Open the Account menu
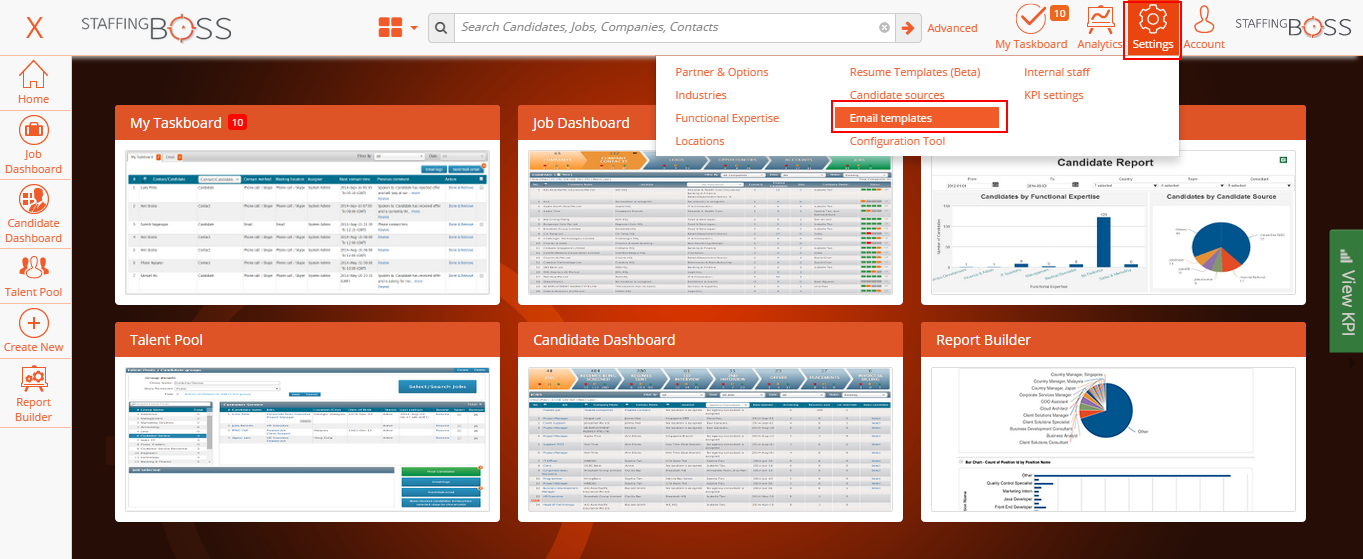 pos(1204,28)
